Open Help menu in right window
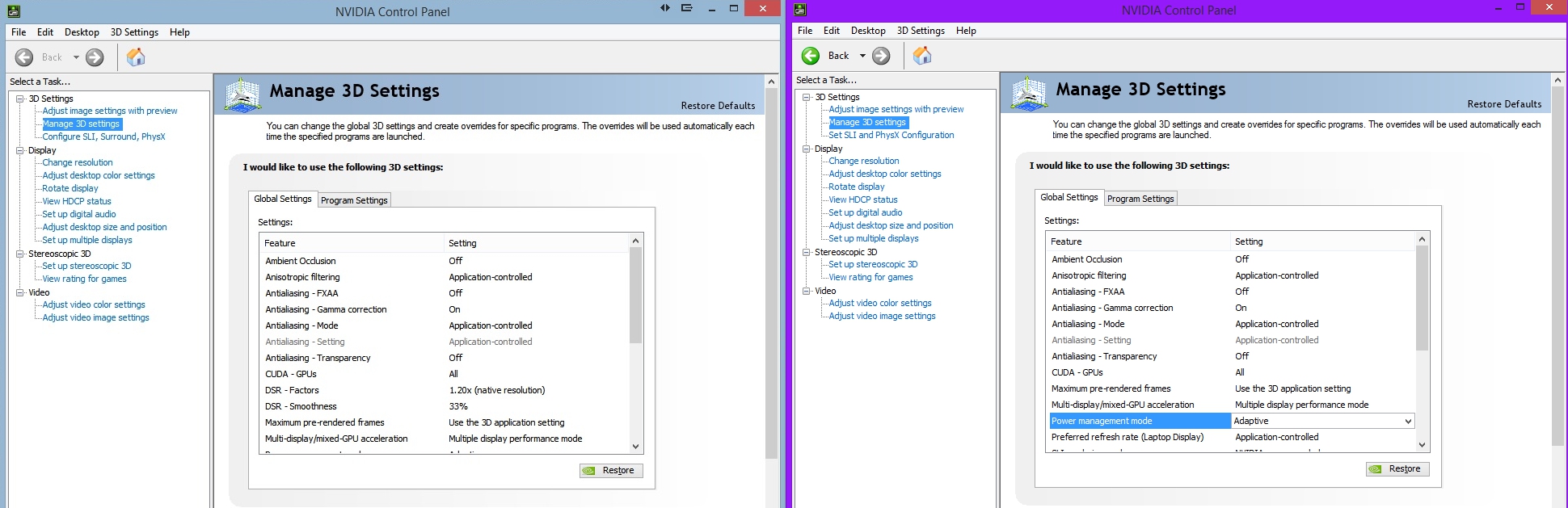This screenshot has width=1568, height=508. coord(966,31)
